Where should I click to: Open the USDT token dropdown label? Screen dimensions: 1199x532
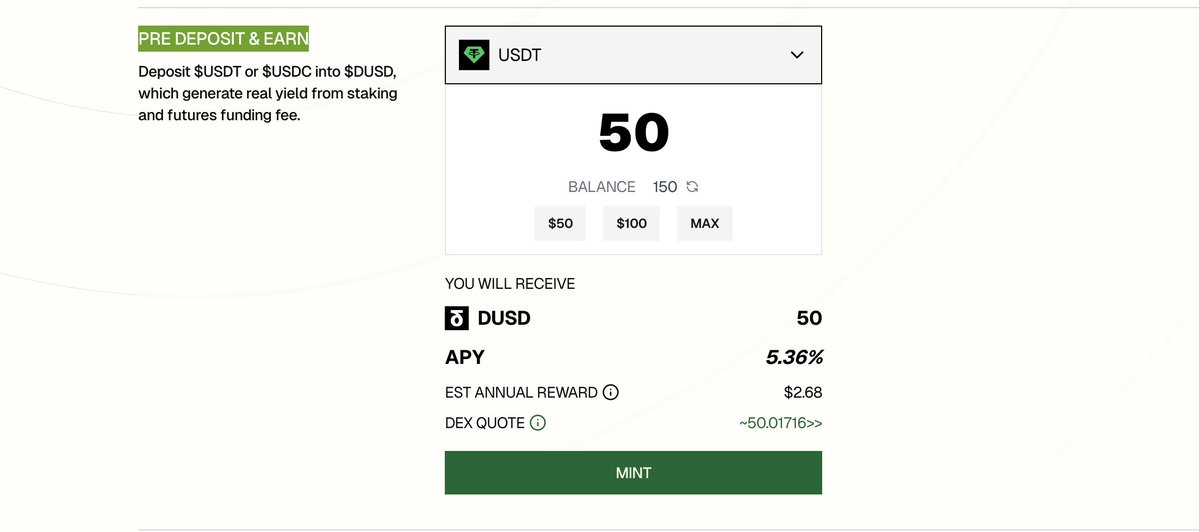520,55
